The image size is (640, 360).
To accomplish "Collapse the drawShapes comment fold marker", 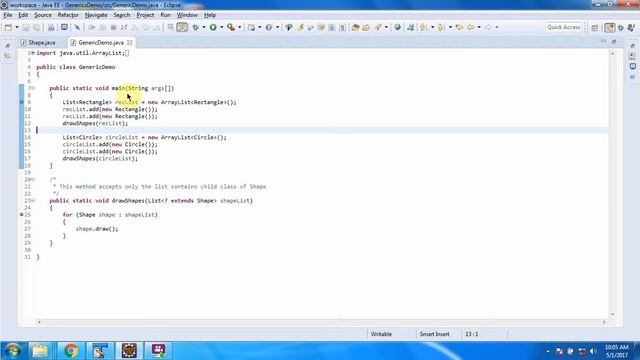I will click(33, 180).
